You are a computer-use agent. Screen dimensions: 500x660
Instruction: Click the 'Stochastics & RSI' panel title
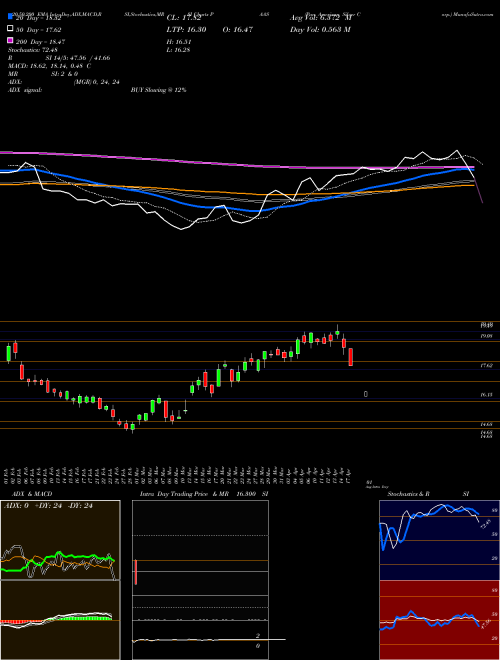tap(428, 494)
